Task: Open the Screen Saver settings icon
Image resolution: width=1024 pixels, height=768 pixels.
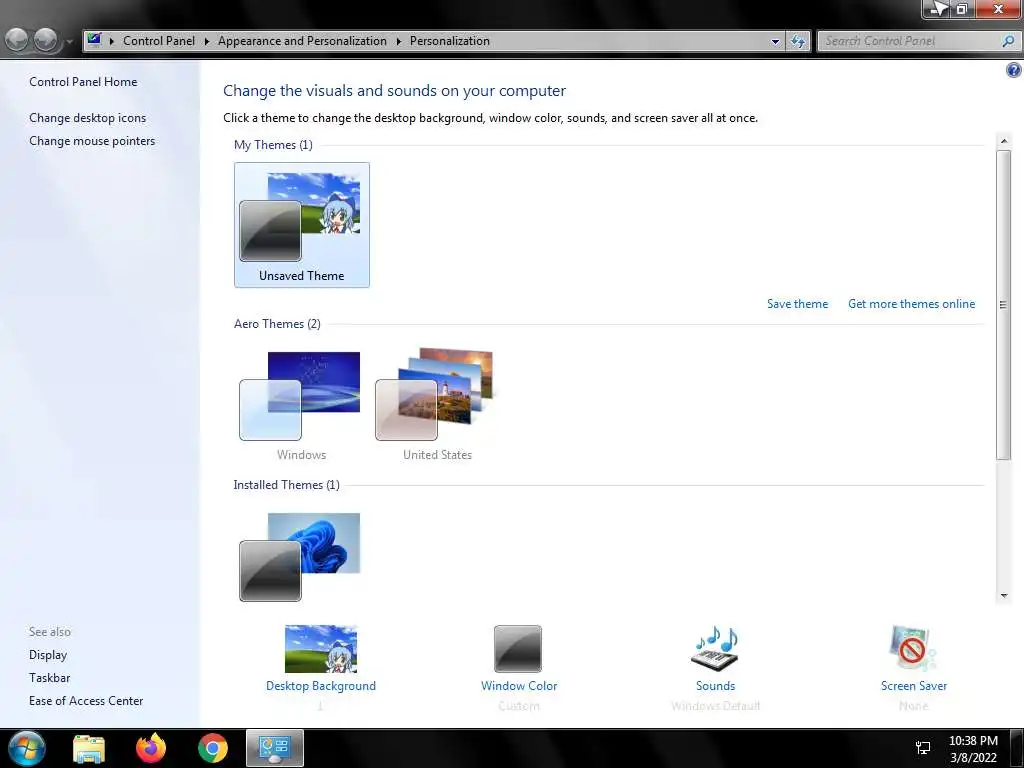Action: tap(913, 648)
